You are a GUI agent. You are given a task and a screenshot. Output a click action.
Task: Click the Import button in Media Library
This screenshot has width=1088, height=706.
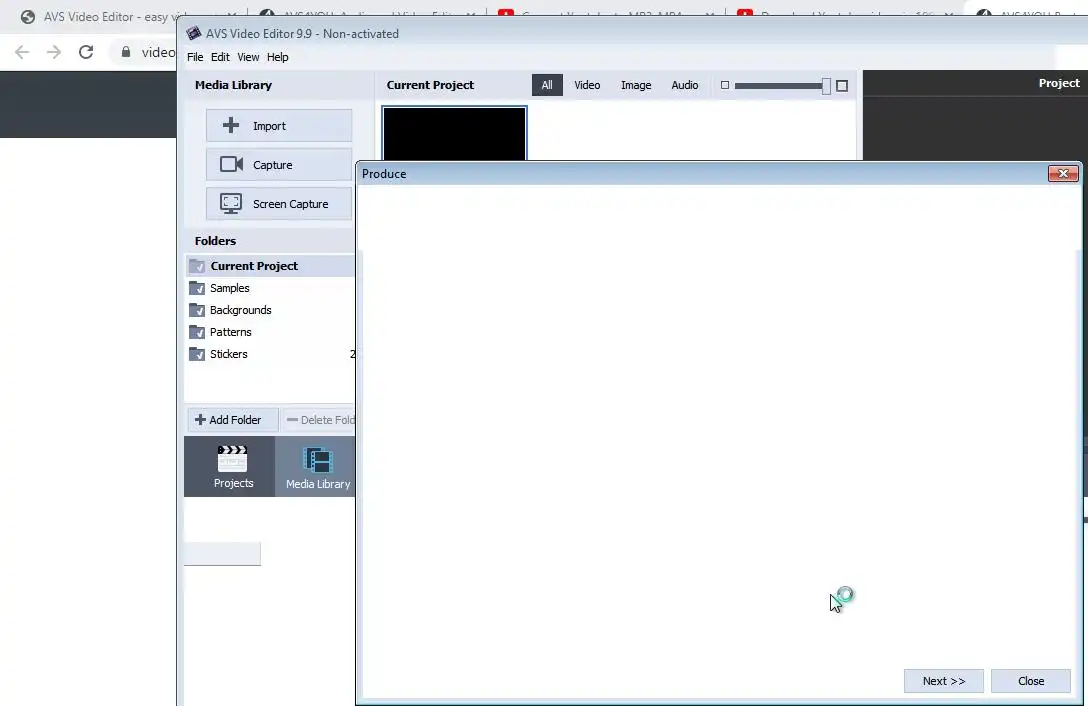pos(278,126)
